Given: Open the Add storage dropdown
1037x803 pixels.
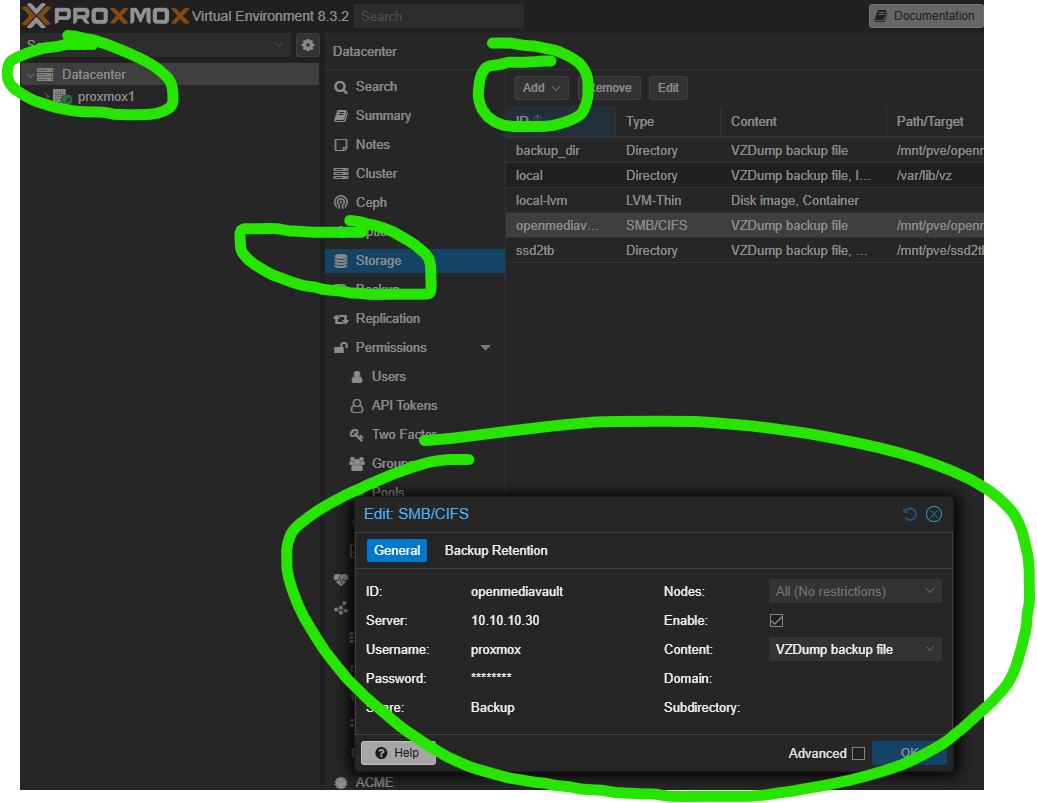Looking at the screenshot, I should click(x=541, y=88).
